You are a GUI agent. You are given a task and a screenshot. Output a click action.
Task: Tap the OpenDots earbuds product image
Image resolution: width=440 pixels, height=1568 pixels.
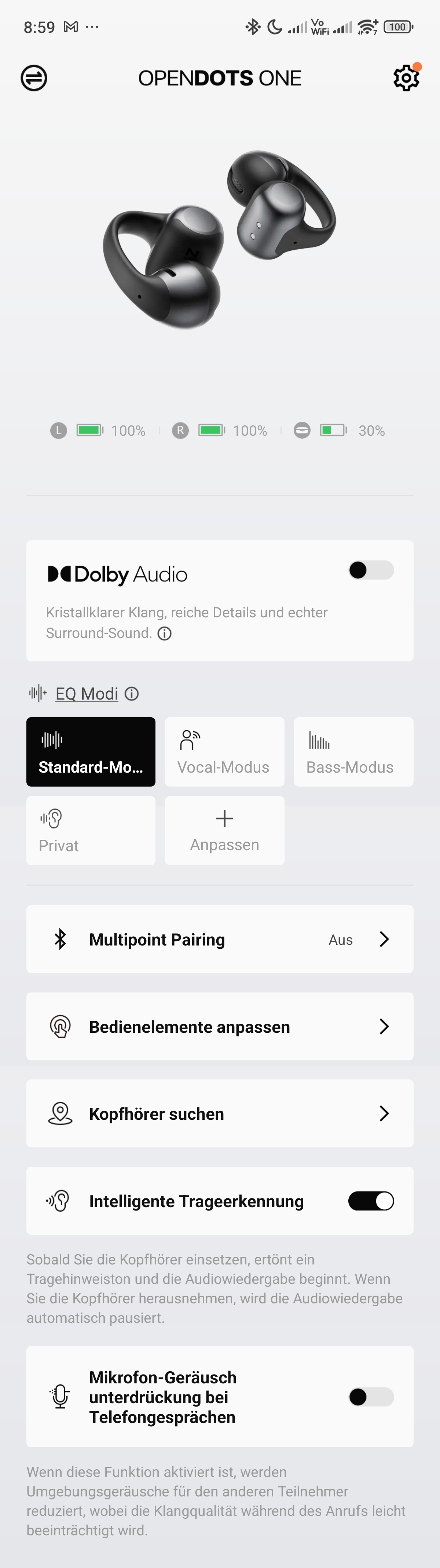click(219, 239)
